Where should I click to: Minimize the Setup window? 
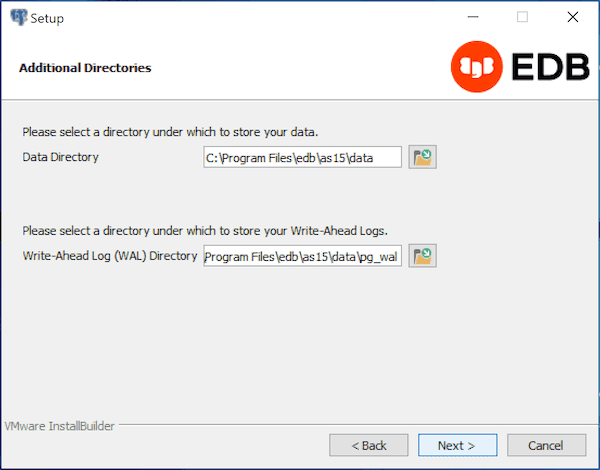coord(473,17)
